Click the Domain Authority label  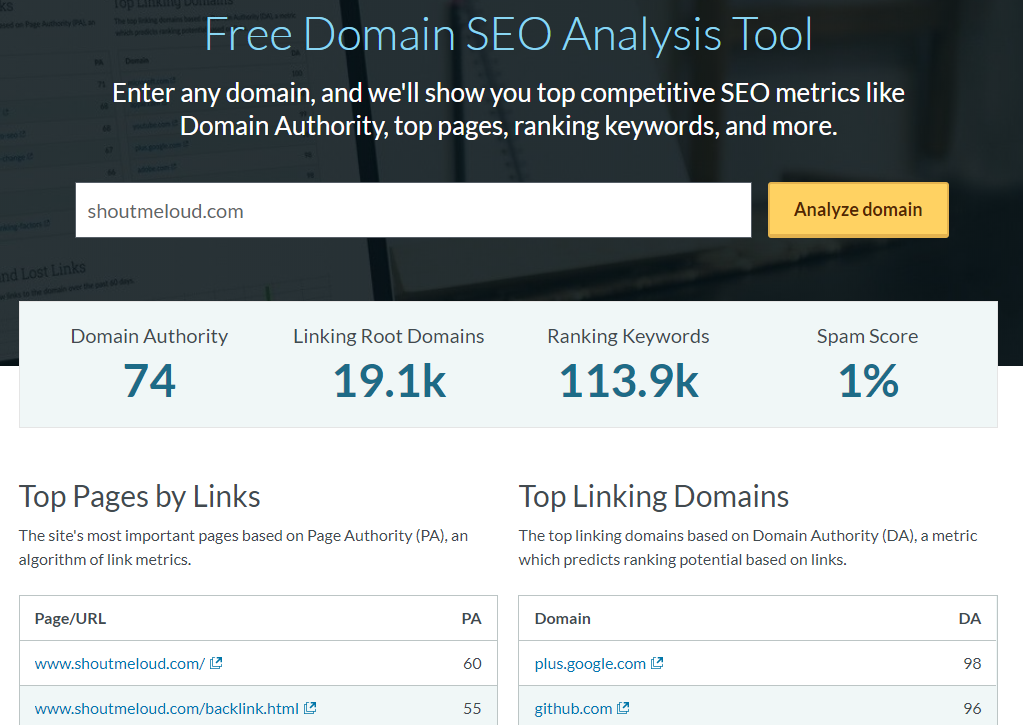coord(149,336)
